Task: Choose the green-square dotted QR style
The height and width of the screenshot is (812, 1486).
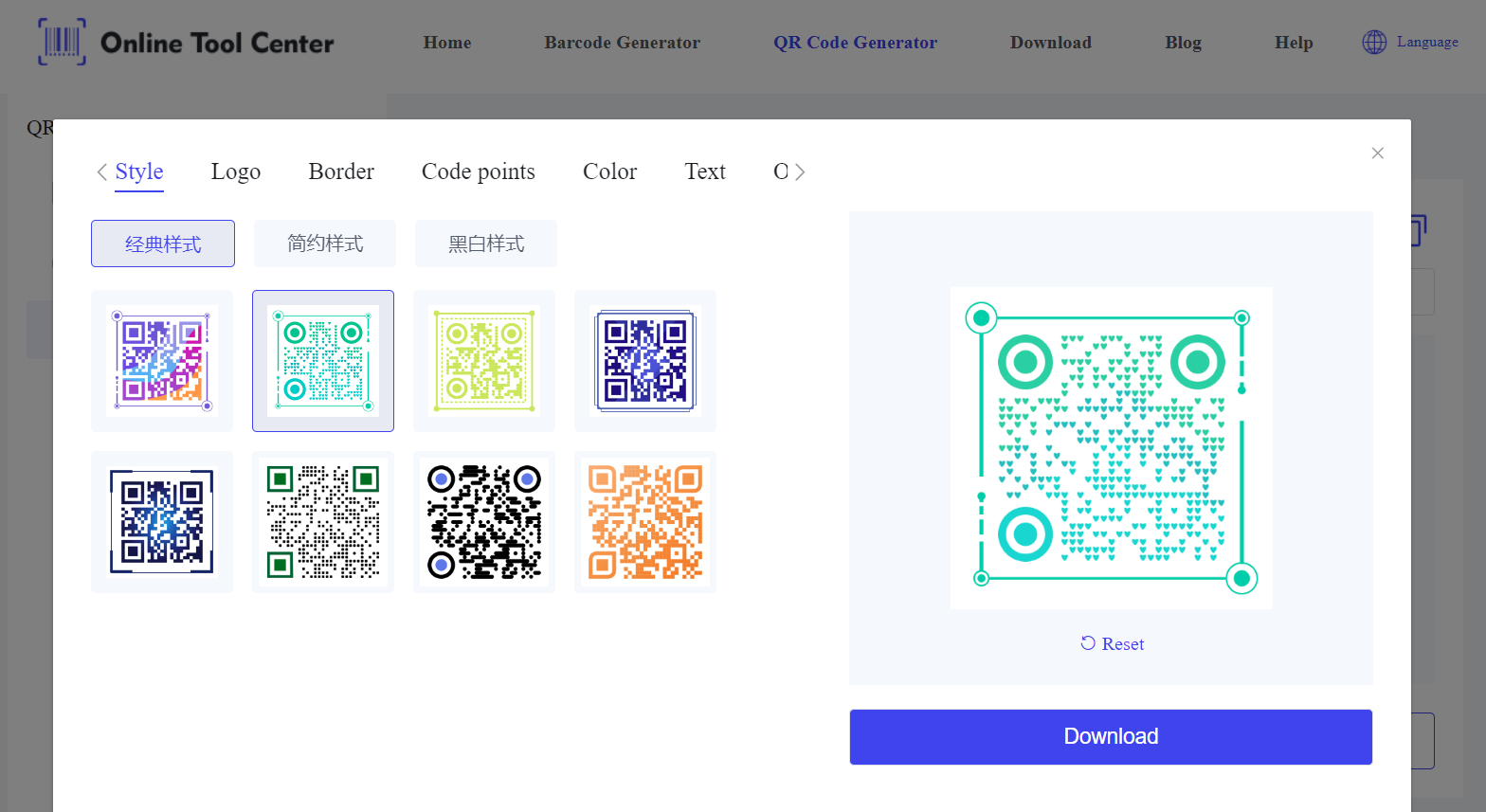Action: [x=323, y=522]
